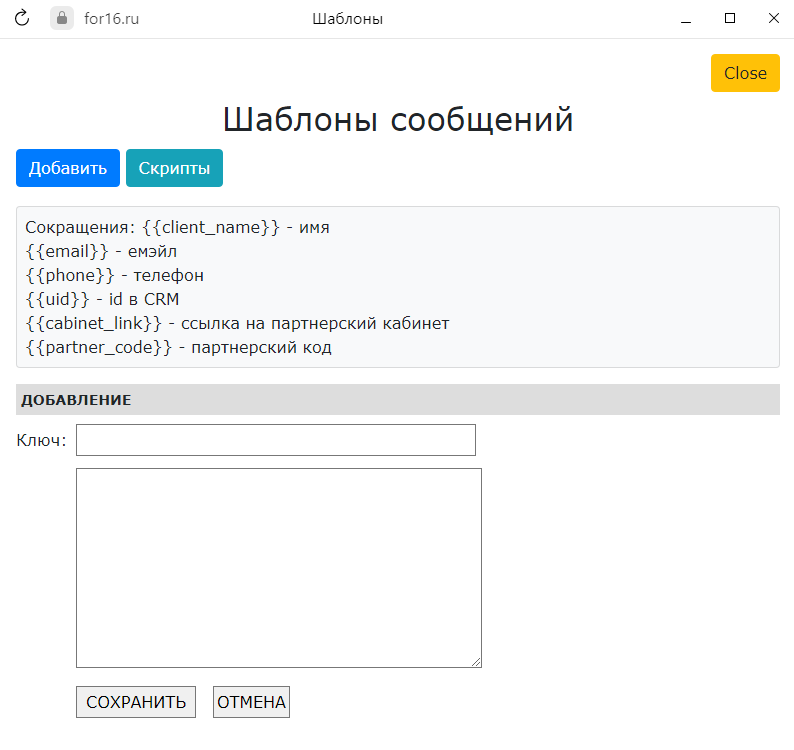Close the window with the X icon
794x750 pixels.
pos(773,18)
